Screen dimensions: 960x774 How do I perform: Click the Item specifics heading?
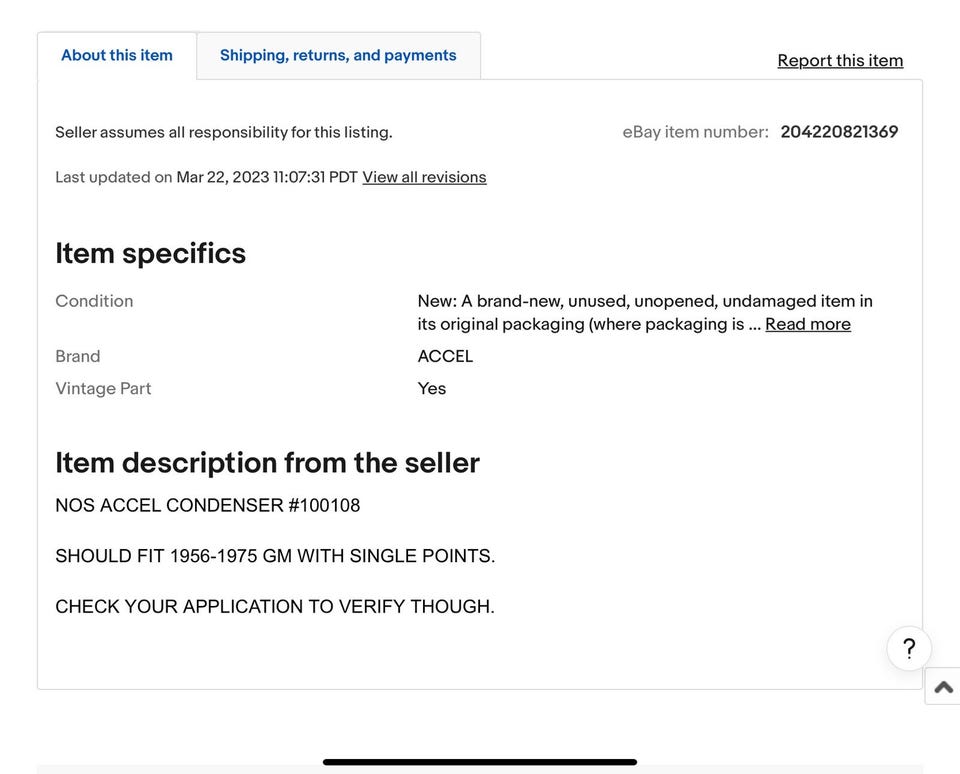point(150,254)
